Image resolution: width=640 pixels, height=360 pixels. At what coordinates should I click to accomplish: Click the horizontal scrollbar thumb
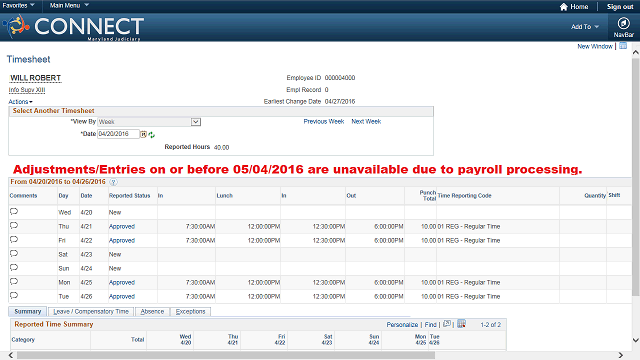[x=226, y=356]
